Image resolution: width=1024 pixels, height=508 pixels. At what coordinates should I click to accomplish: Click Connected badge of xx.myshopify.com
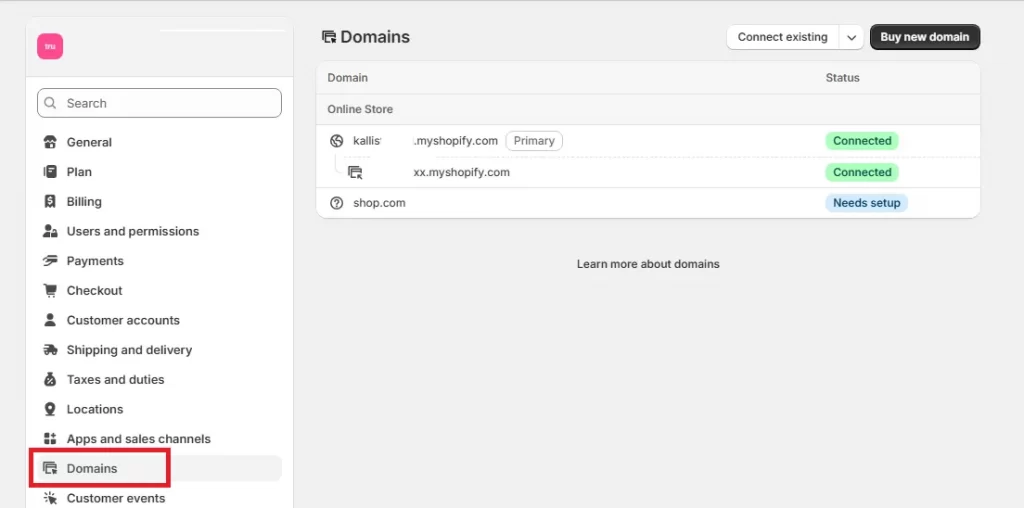pos(862,172)
